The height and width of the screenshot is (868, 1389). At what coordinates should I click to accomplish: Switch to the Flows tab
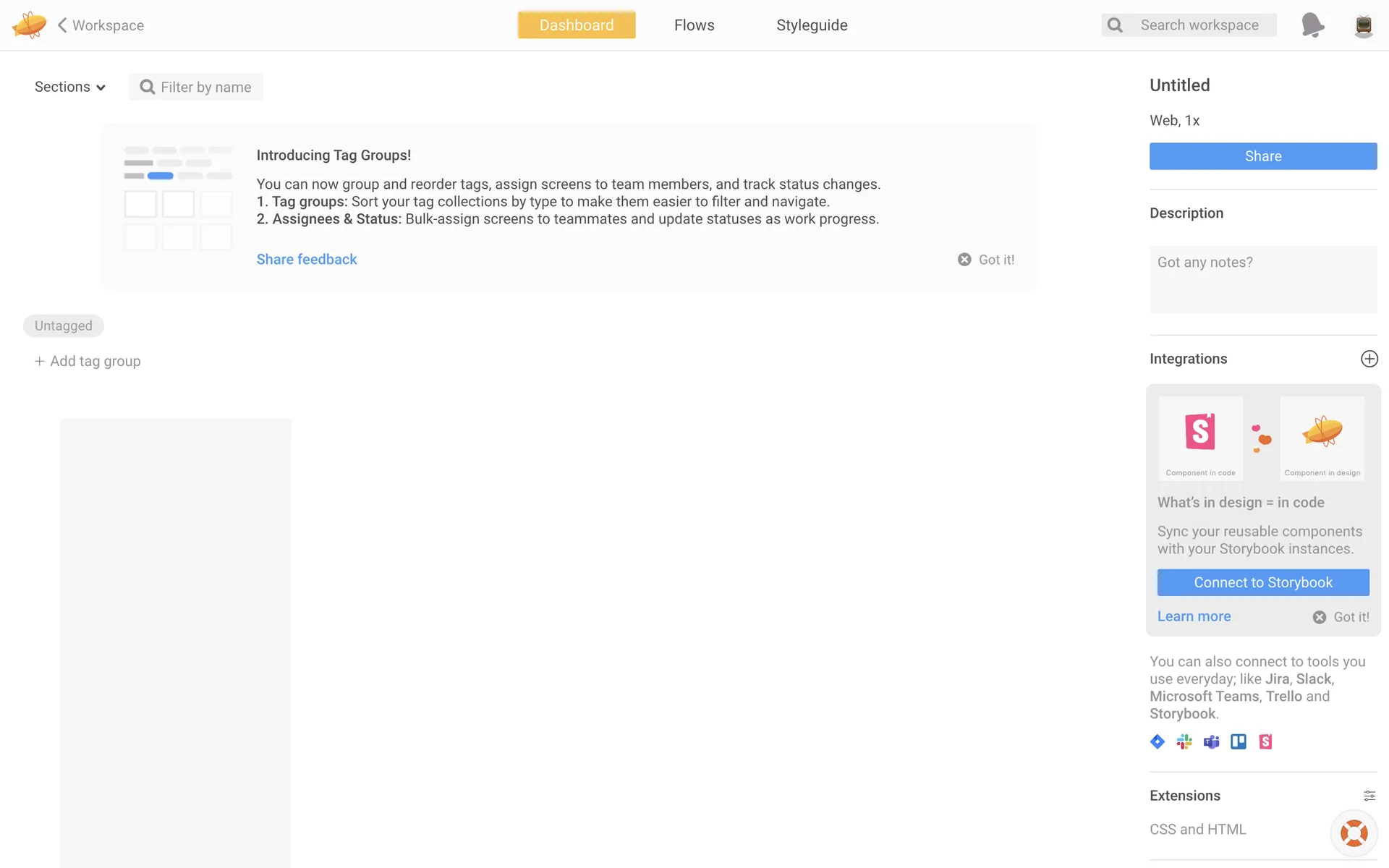pyautogui.click(x=694, y=25)
